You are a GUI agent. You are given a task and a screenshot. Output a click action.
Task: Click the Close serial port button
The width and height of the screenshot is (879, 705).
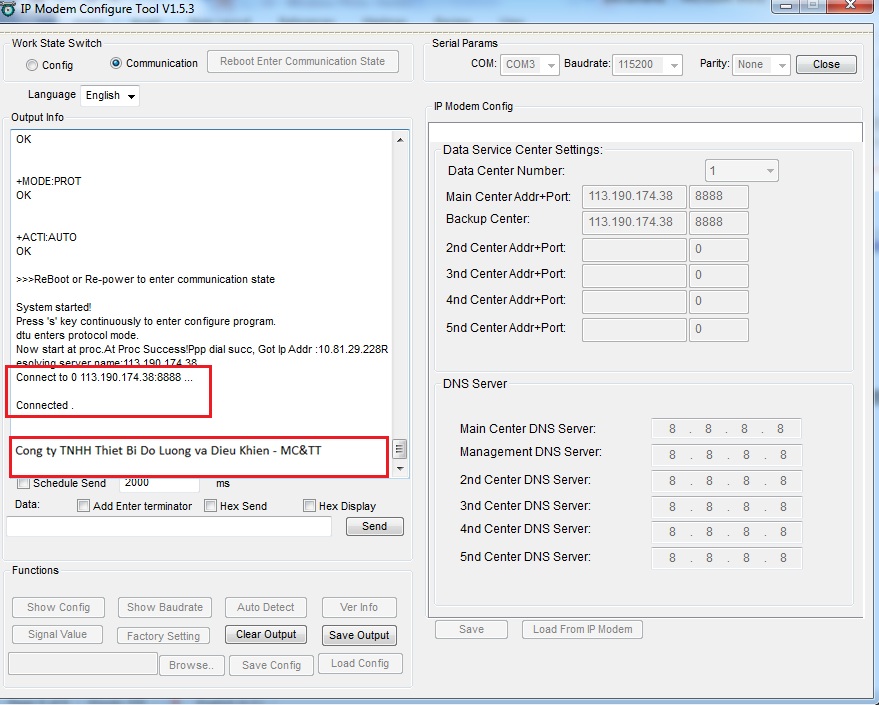826,64
